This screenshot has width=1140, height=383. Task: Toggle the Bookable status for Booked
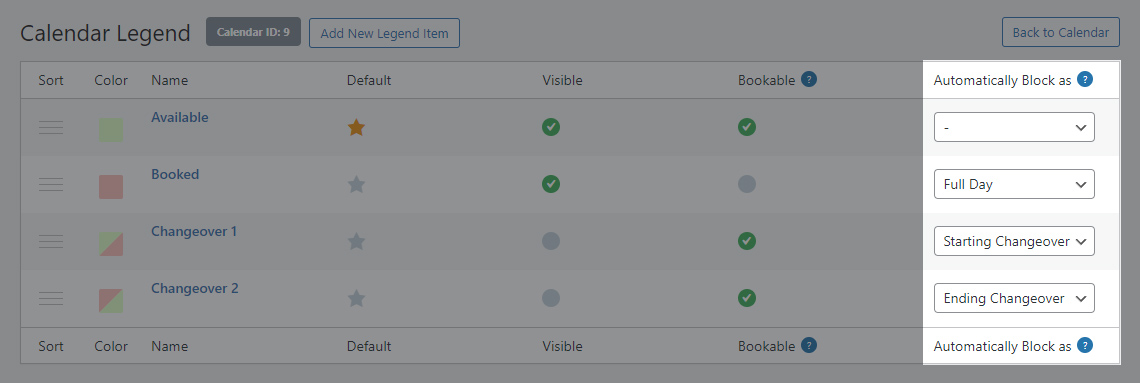(747, 184)
